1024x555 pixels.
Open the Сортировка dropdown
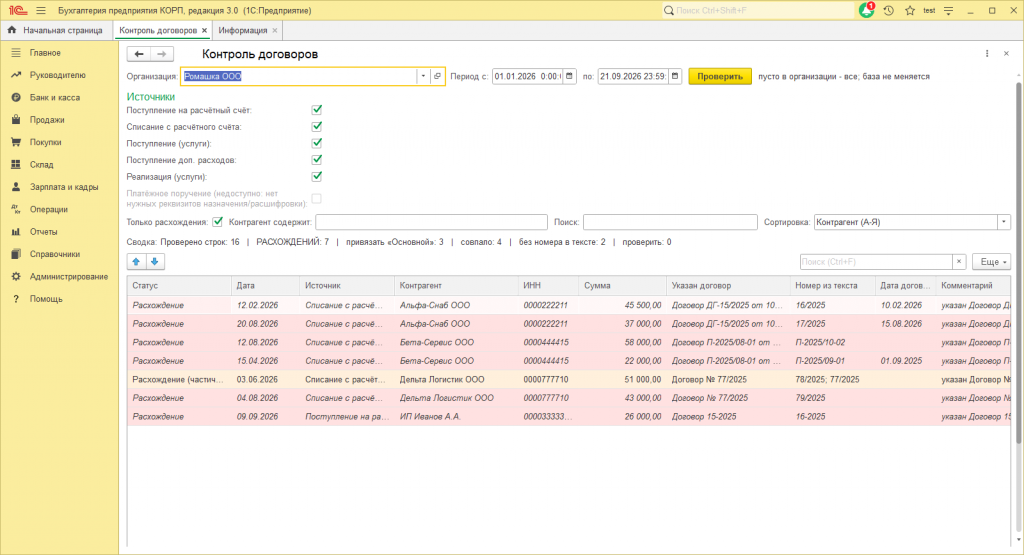coord(1004,222)
